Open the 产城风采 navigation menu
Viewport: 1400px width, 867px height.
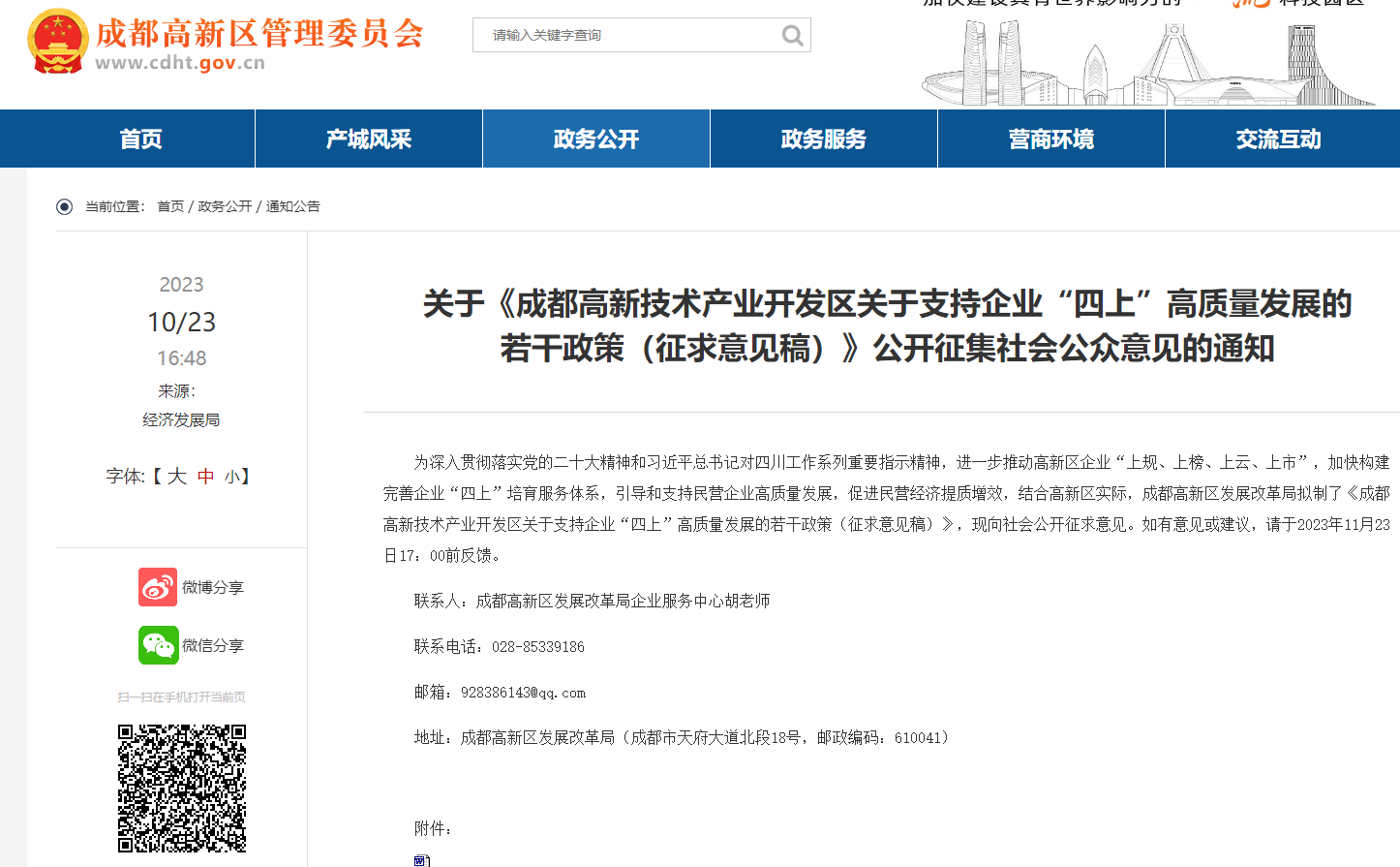coord(369,139)
